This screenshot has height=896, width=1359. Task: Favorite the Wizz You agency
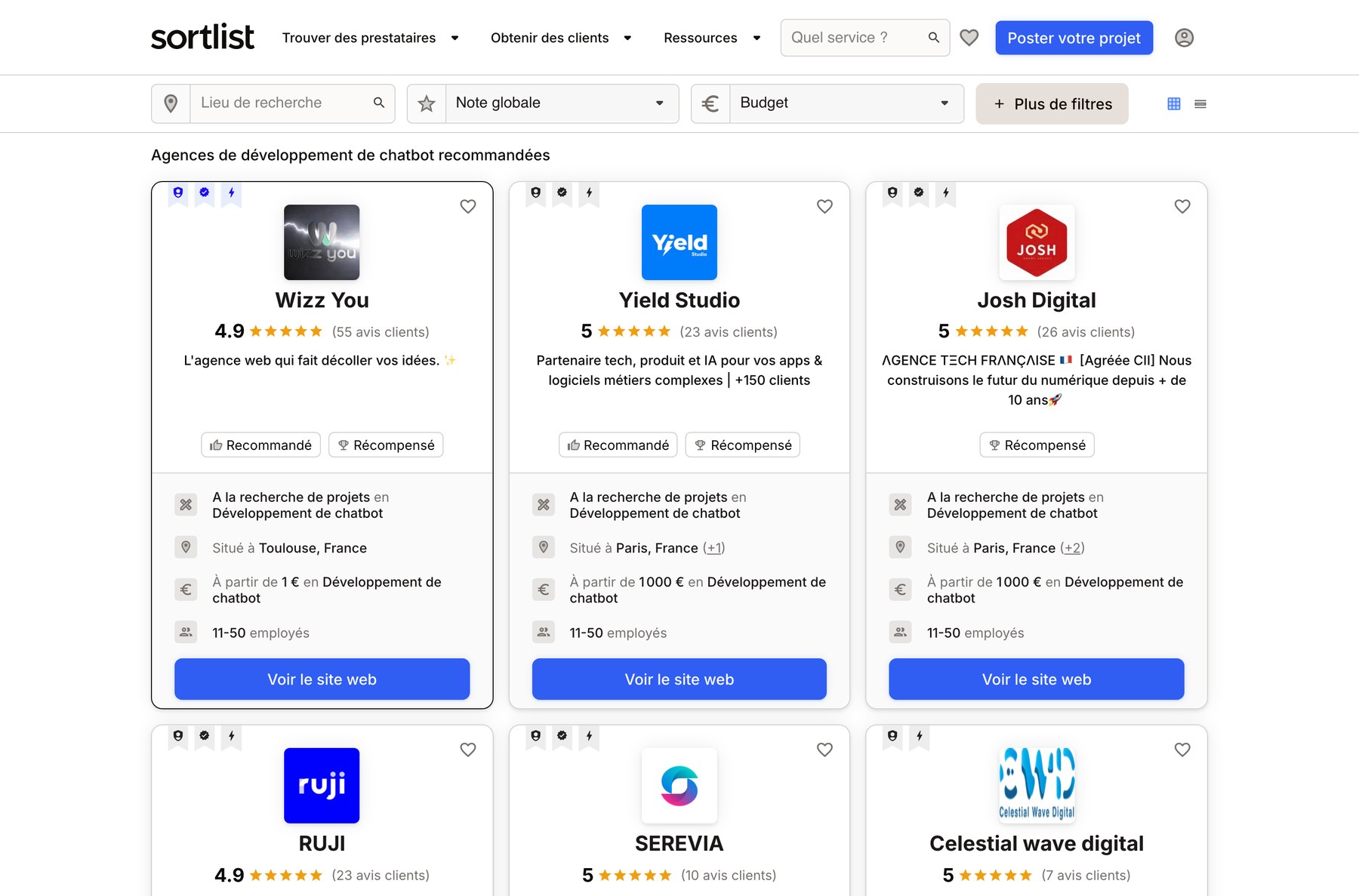(x=468, y=206)
